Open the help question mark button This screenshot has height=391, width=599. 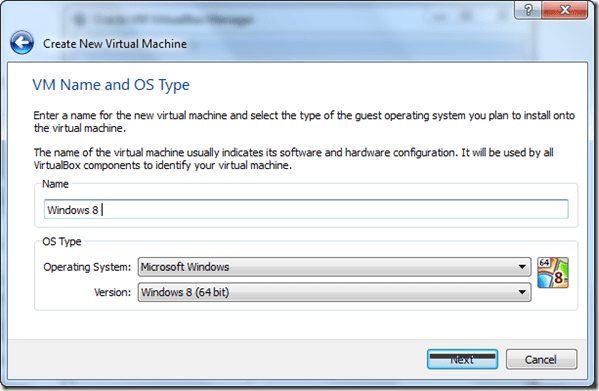528,10
